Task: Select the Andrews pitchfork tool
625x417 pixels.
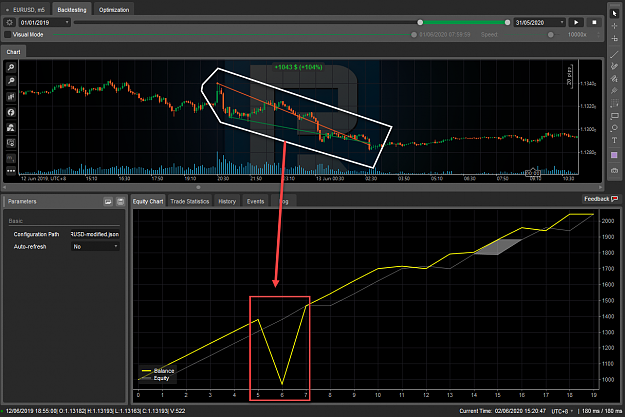Action: tap(614, 91)
